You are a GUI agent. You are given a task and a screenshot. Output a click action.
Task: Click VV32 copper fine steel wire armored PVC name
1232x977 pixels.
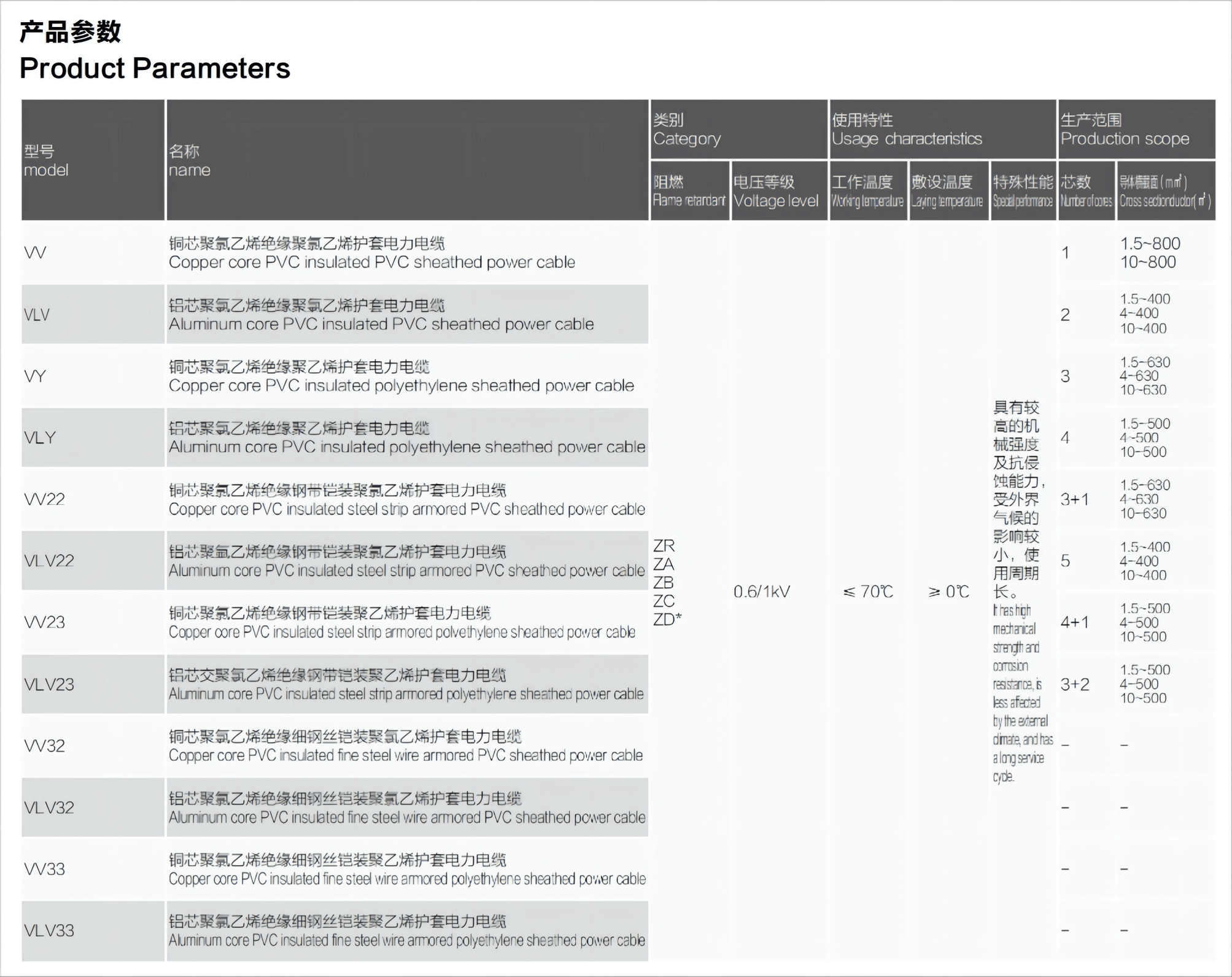coord(406,755)
